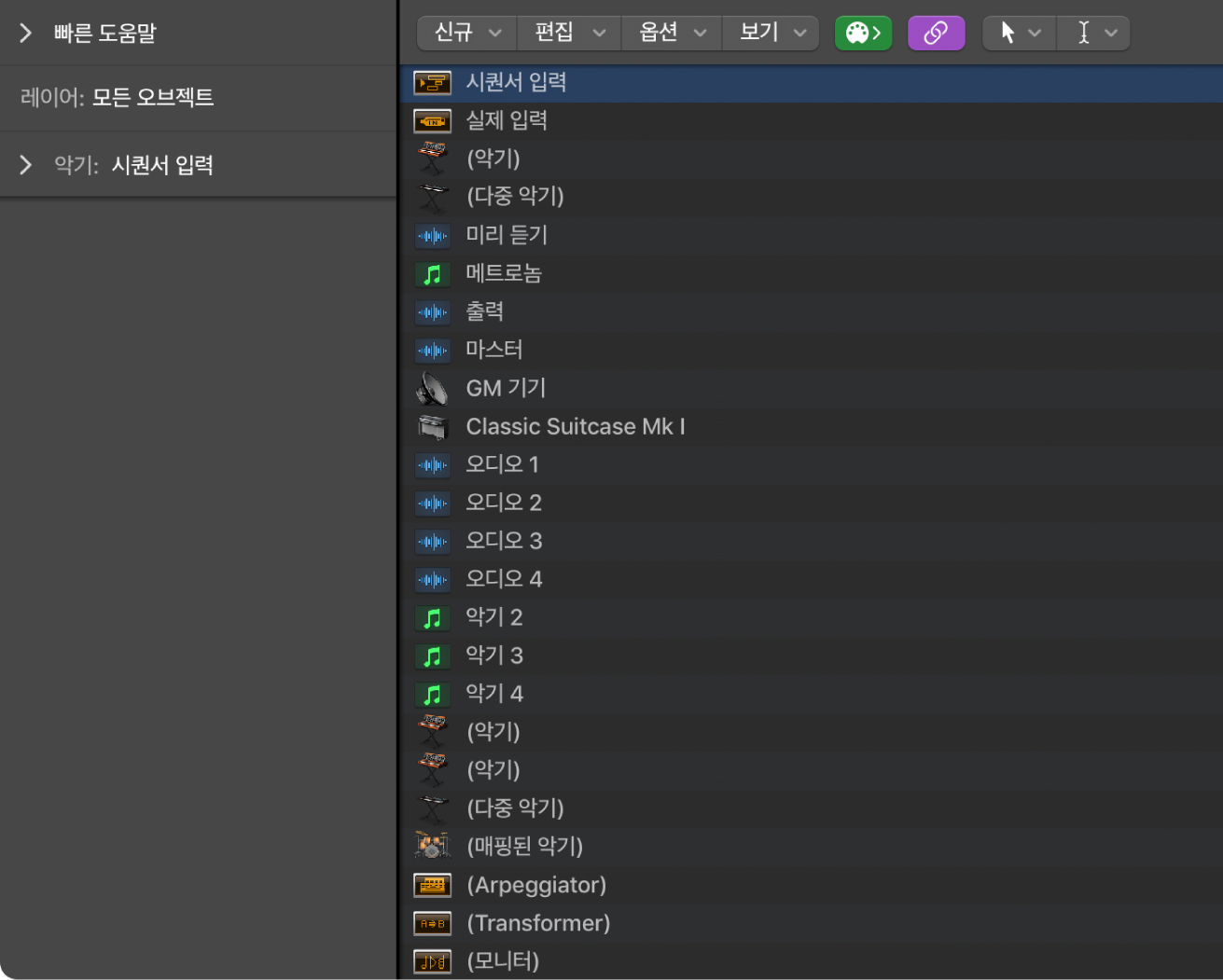1223x980 pixels.
Task: Select the (다중 악기) row above 미리 듣기
Action: pos(811,198)
